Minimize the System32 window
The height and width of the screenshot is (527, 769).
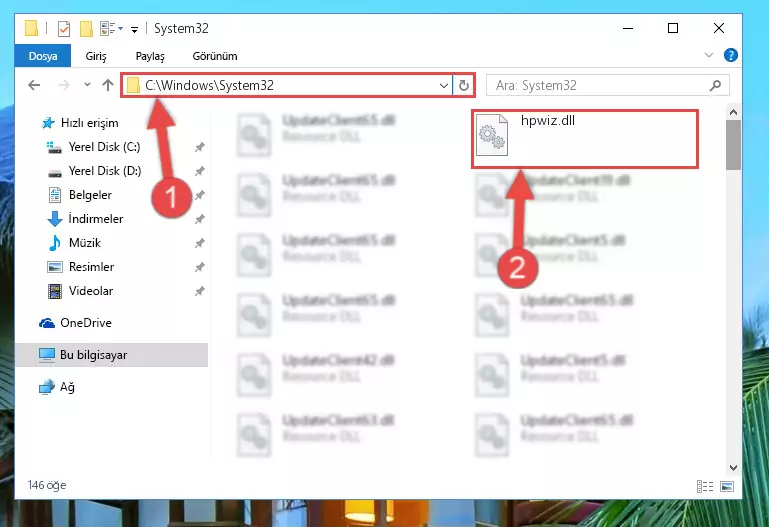coord(628,28)
